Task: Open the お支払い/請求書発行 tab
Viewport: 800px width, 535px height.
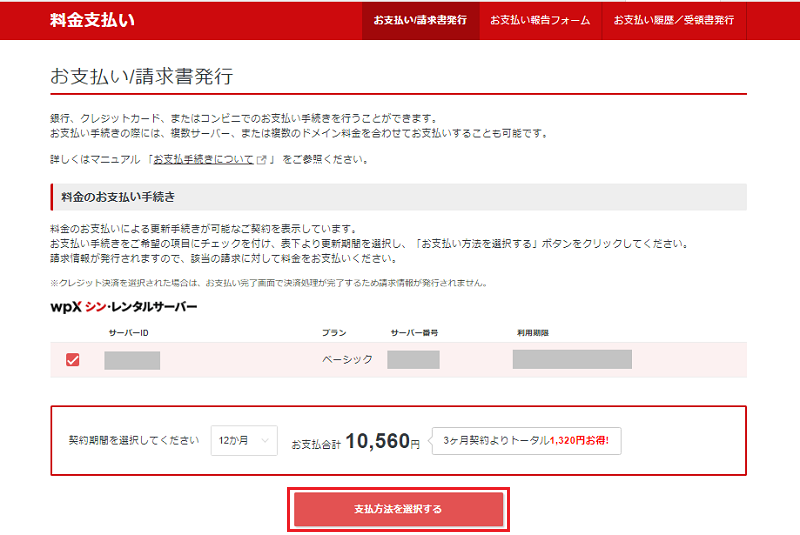Action: tap(420, 20)
